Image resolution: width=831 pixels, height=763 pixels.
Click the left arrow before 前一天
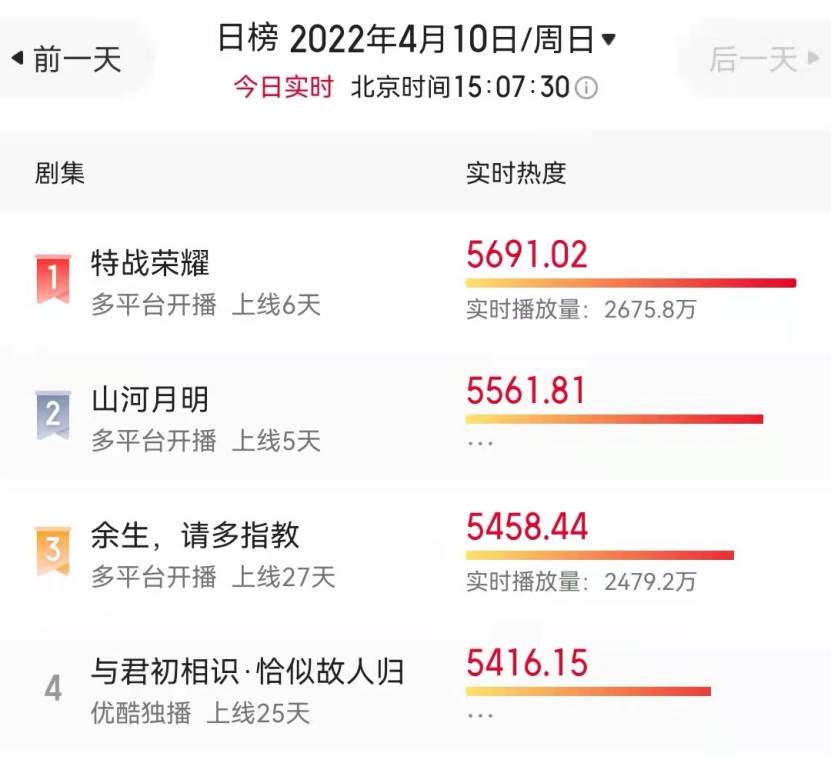(17, 58)
